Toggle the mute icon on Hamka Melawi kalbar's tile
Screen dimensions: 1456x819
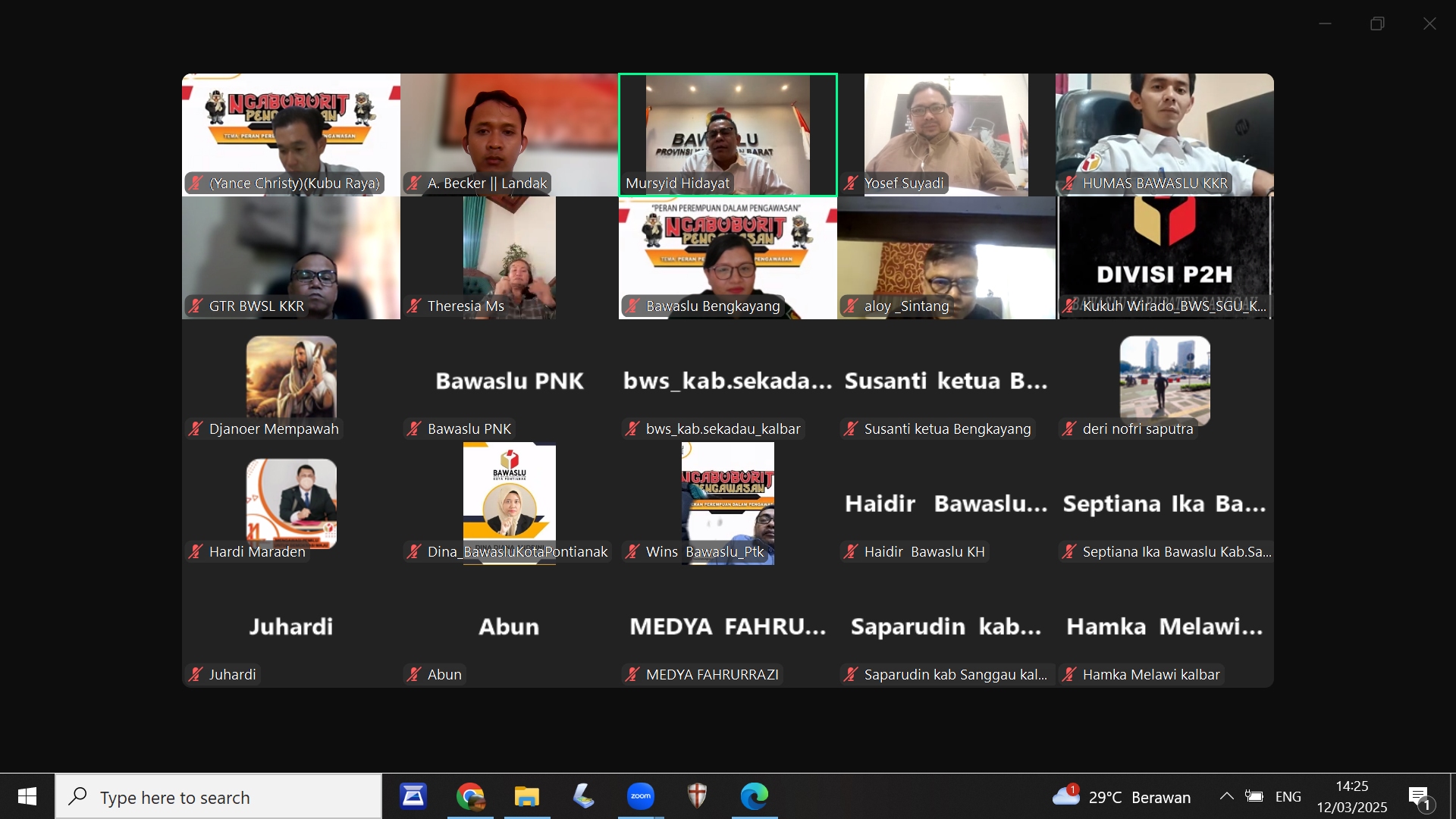(x=1070, y=674)
